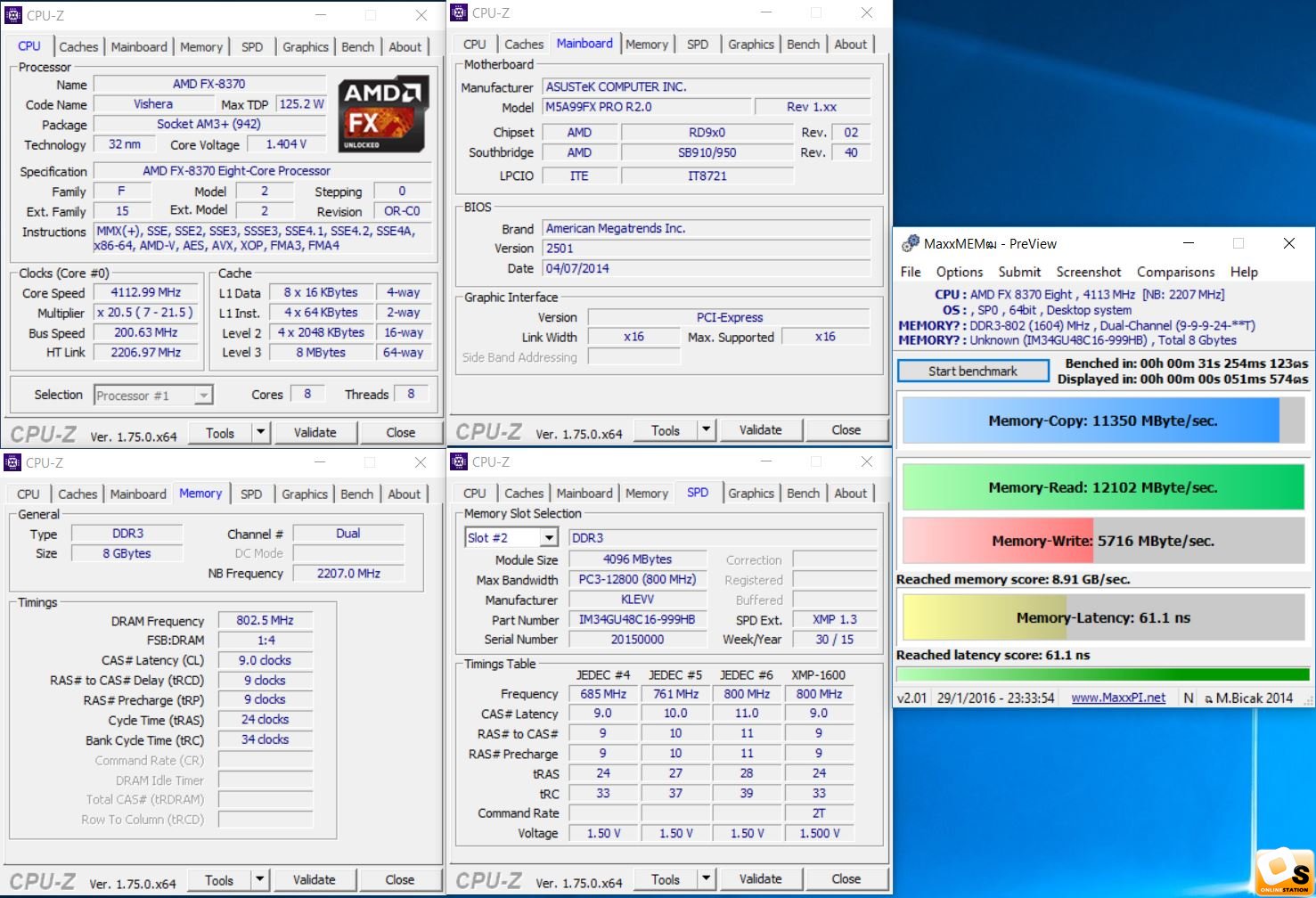
Task: Open the Tools dropdown arrow in the Mainboard window
Action: click(707, 430)
